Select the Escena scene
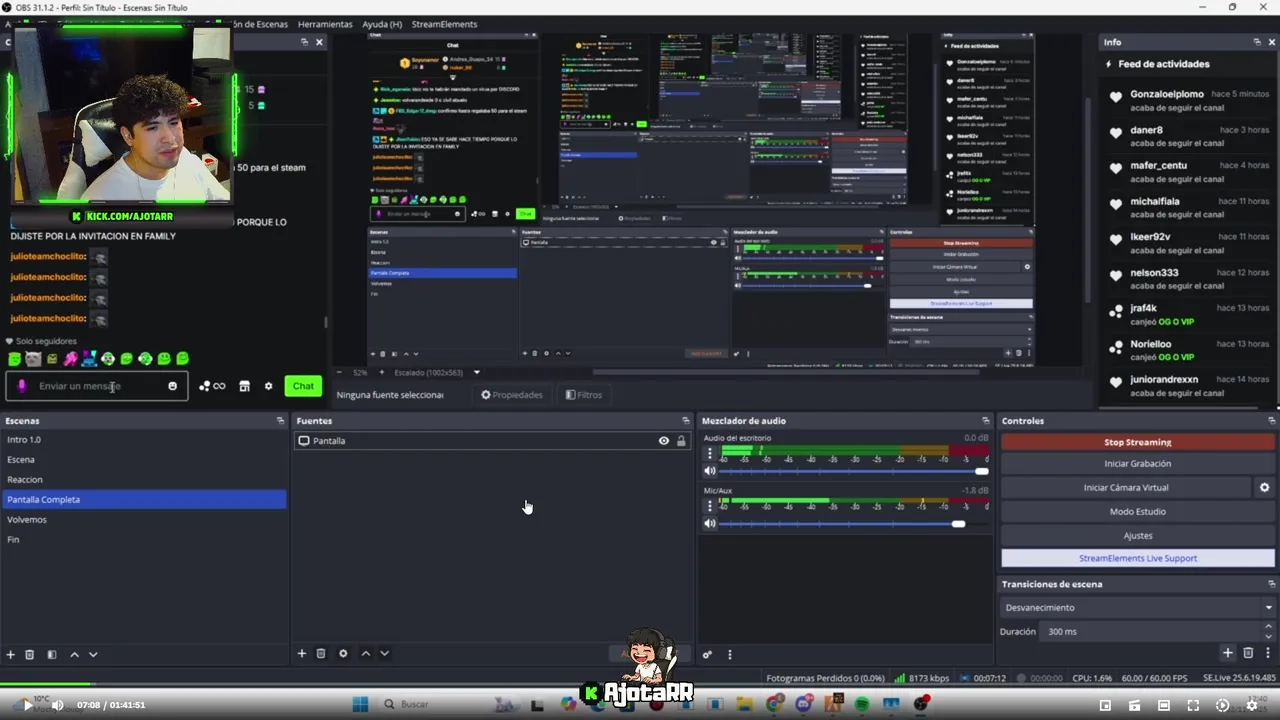 pyautogui.click(x=144, y=460)
